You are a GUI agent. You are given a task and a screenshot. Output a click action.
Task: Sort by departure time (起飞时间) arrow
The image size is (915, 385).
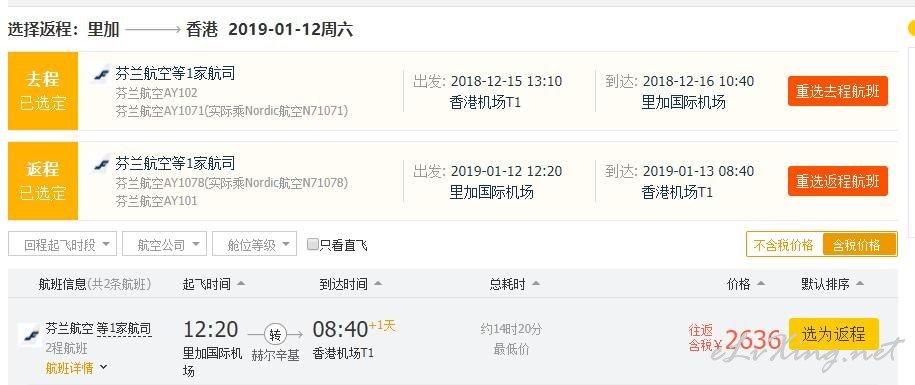pos(240,284)
